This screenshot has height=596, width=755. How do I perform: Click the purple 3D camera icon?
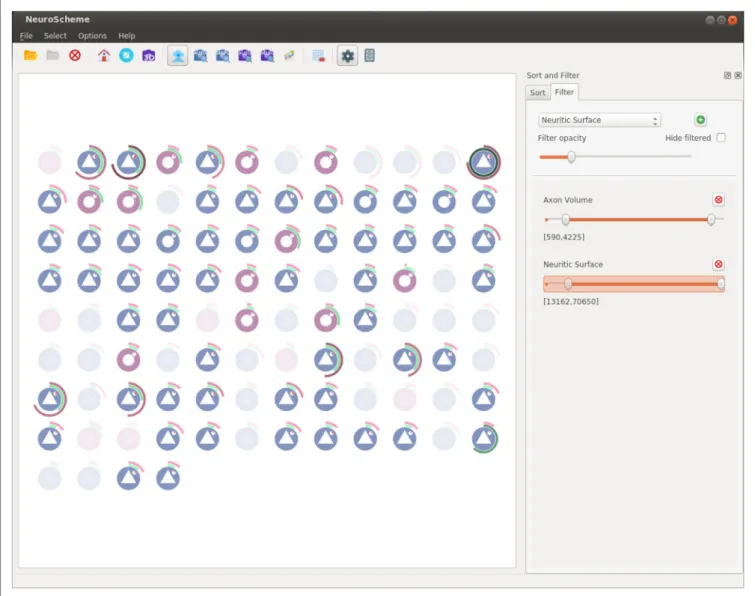[148, 56]
